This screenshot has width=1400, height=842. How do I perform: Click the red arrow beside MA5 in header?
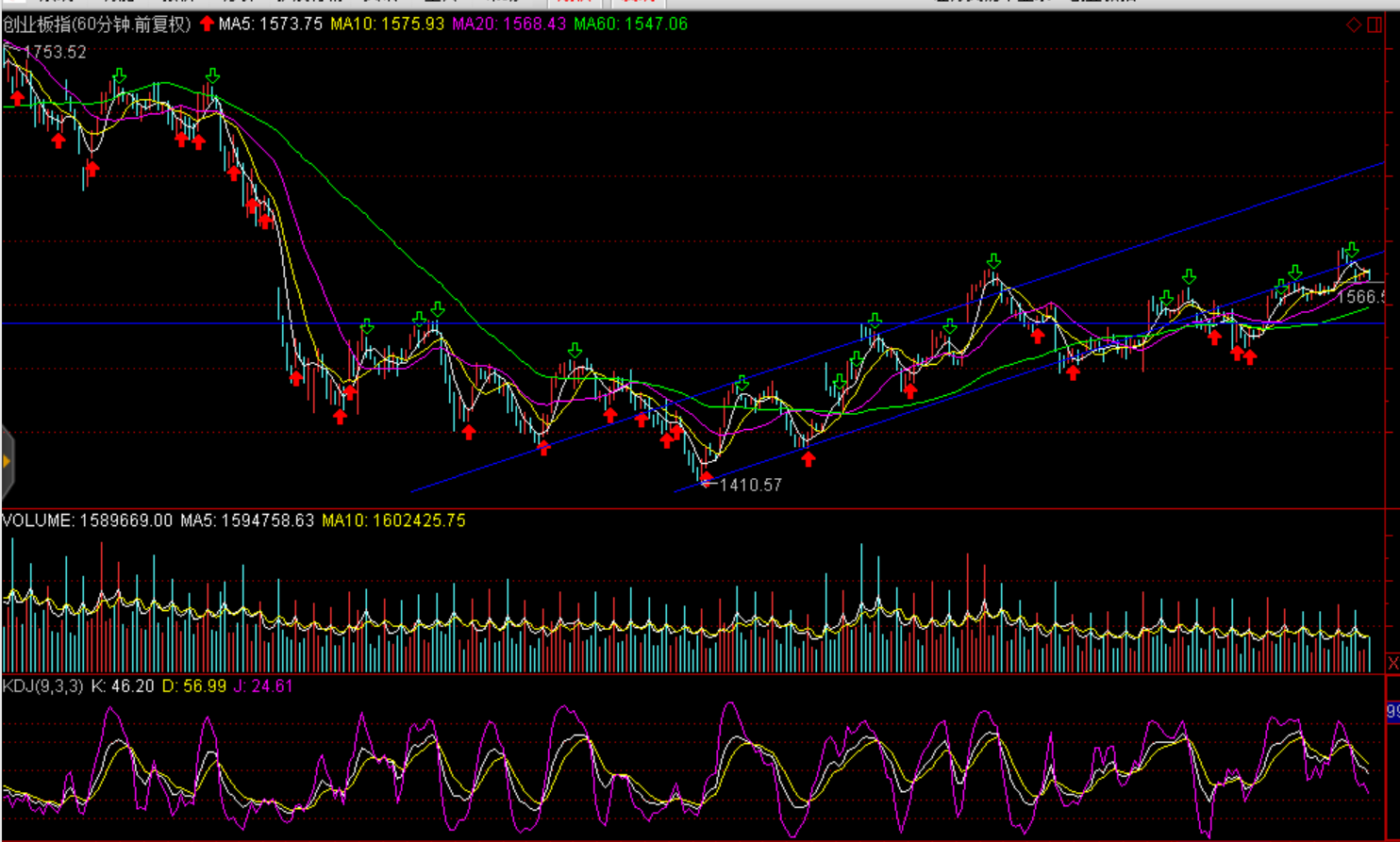pyautogui.click(x=207, y=24)
